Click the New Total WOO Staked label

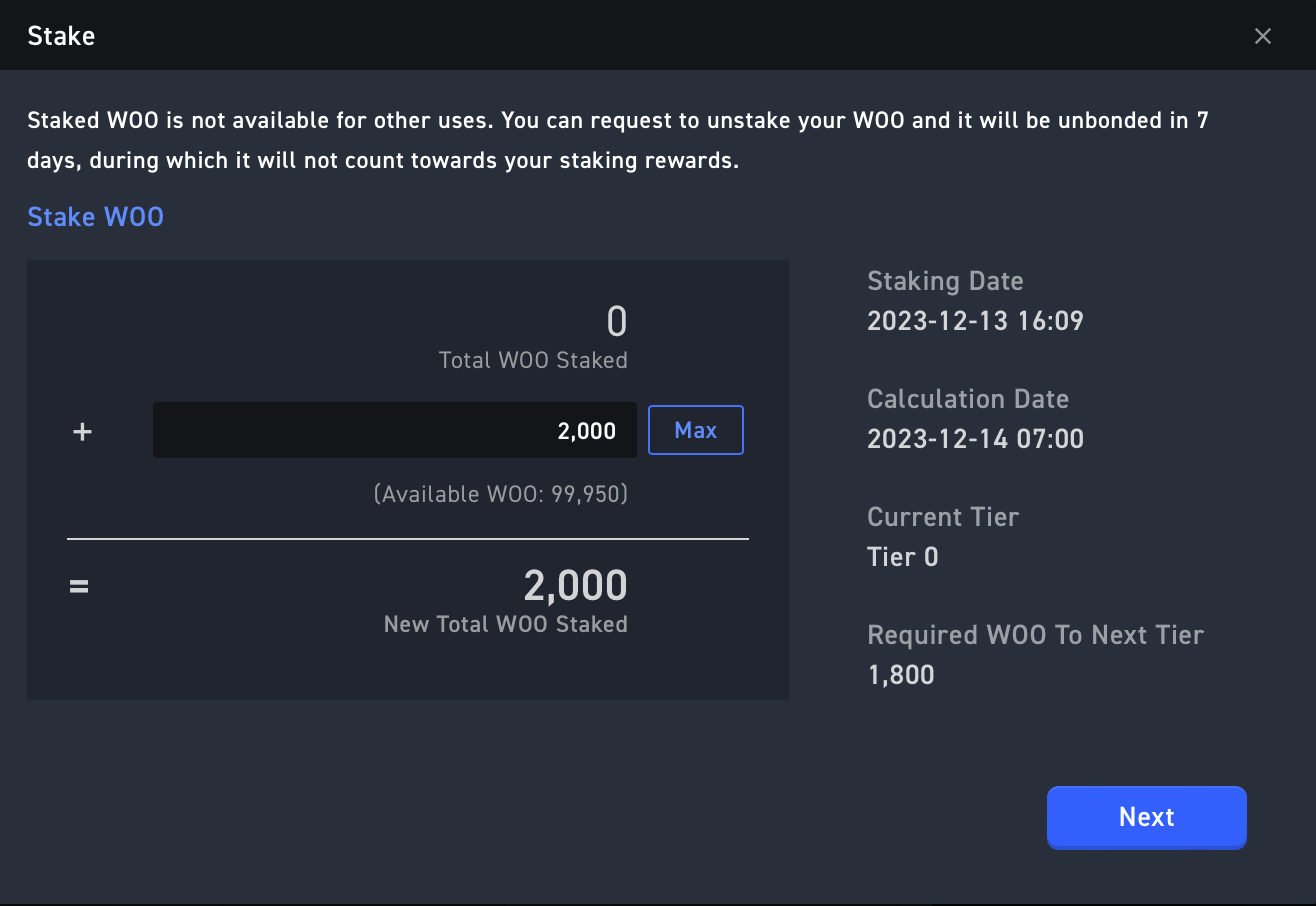[506, 624]
